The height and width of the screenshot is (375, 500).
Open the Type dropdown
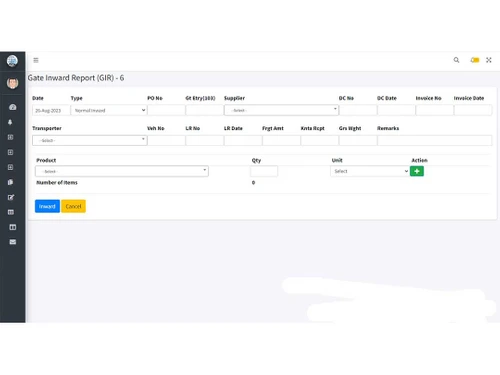(109, 110)
